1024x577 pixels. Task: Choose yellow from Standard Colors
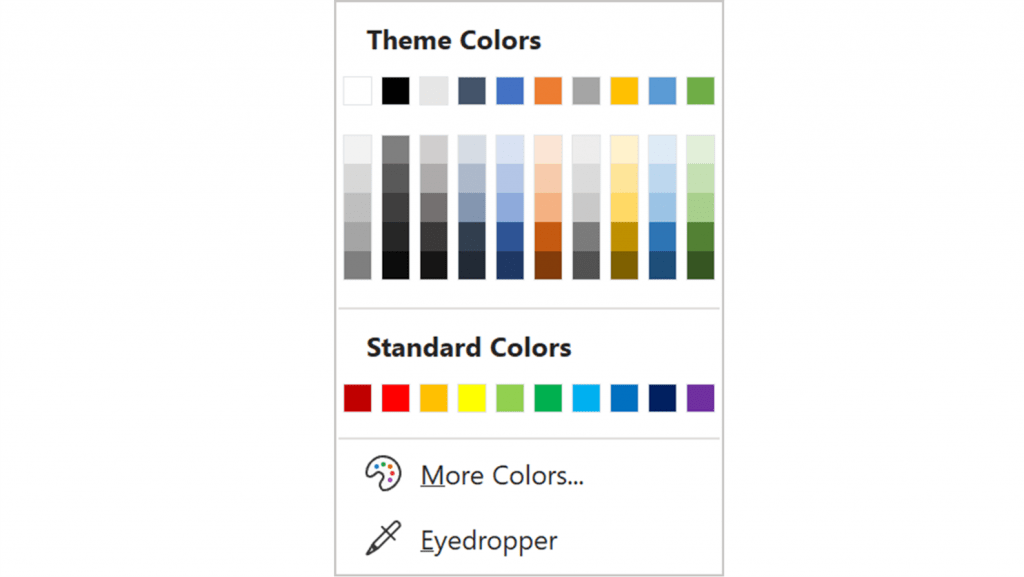(x=471, y=397)
